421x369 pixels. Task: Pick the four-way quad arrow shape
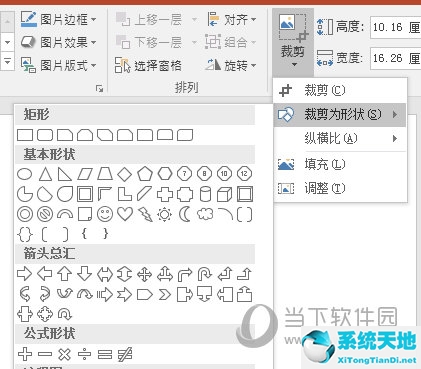(145, 275)
